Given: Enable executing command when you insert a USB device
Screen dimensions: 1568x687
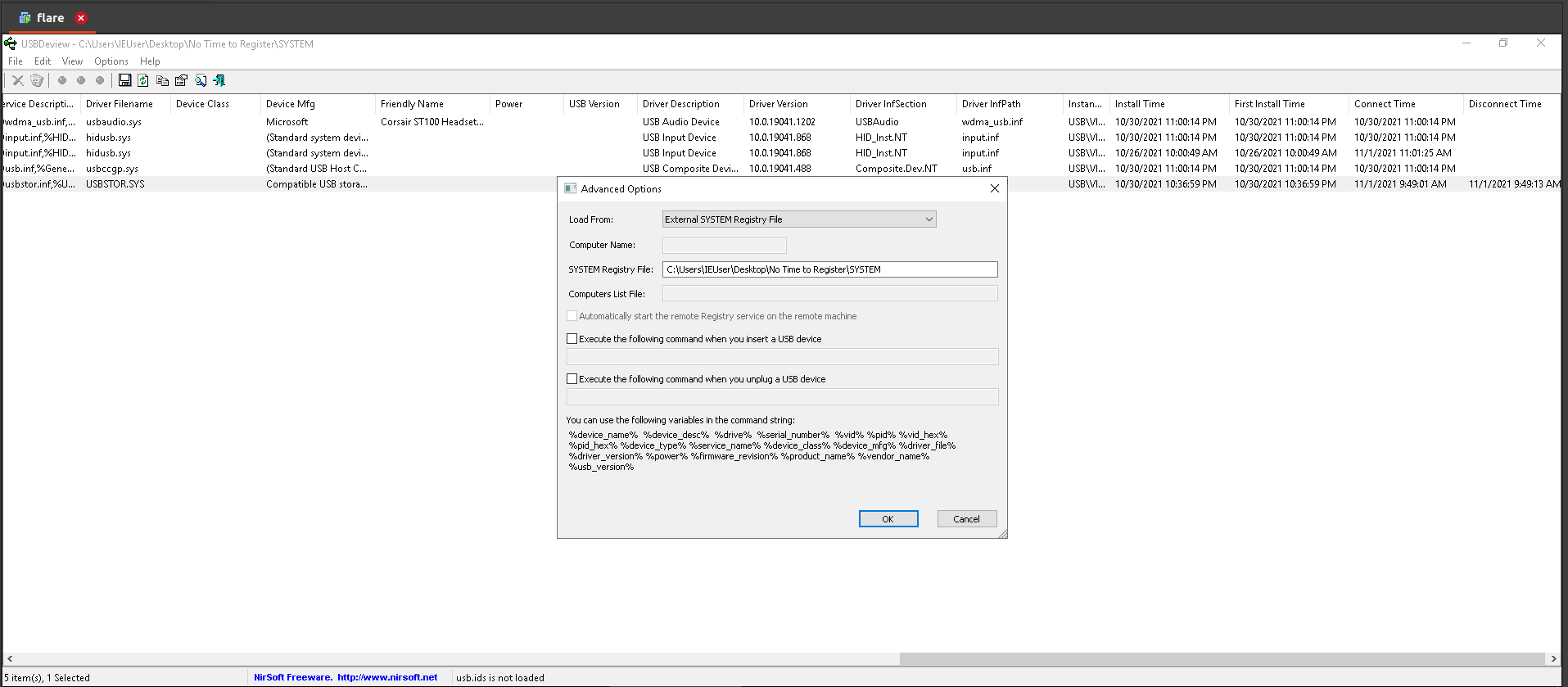Looking at the screenshot, I should point(572,338).
